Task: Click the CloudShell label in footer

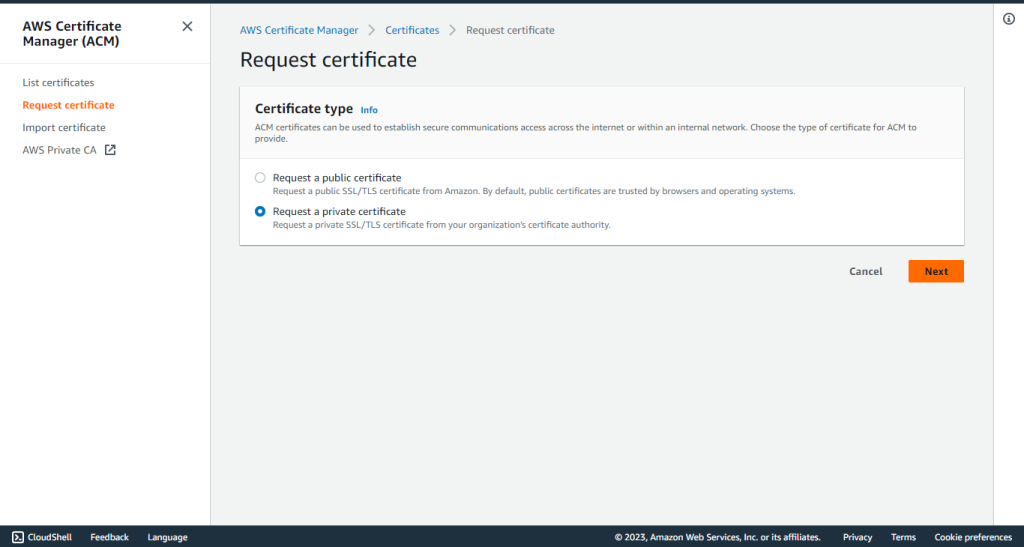Action: click(x=50, y=537)
